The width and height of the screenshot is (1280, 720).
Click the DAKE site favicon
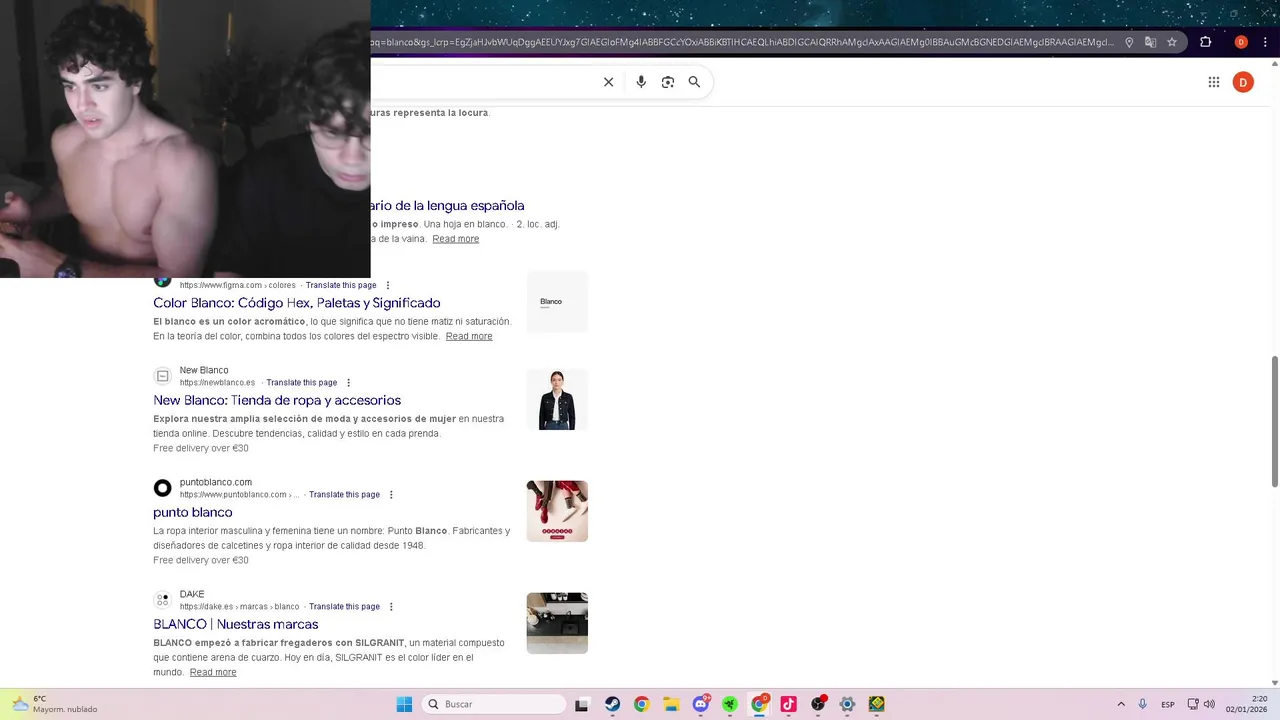(x=162, y=600)
